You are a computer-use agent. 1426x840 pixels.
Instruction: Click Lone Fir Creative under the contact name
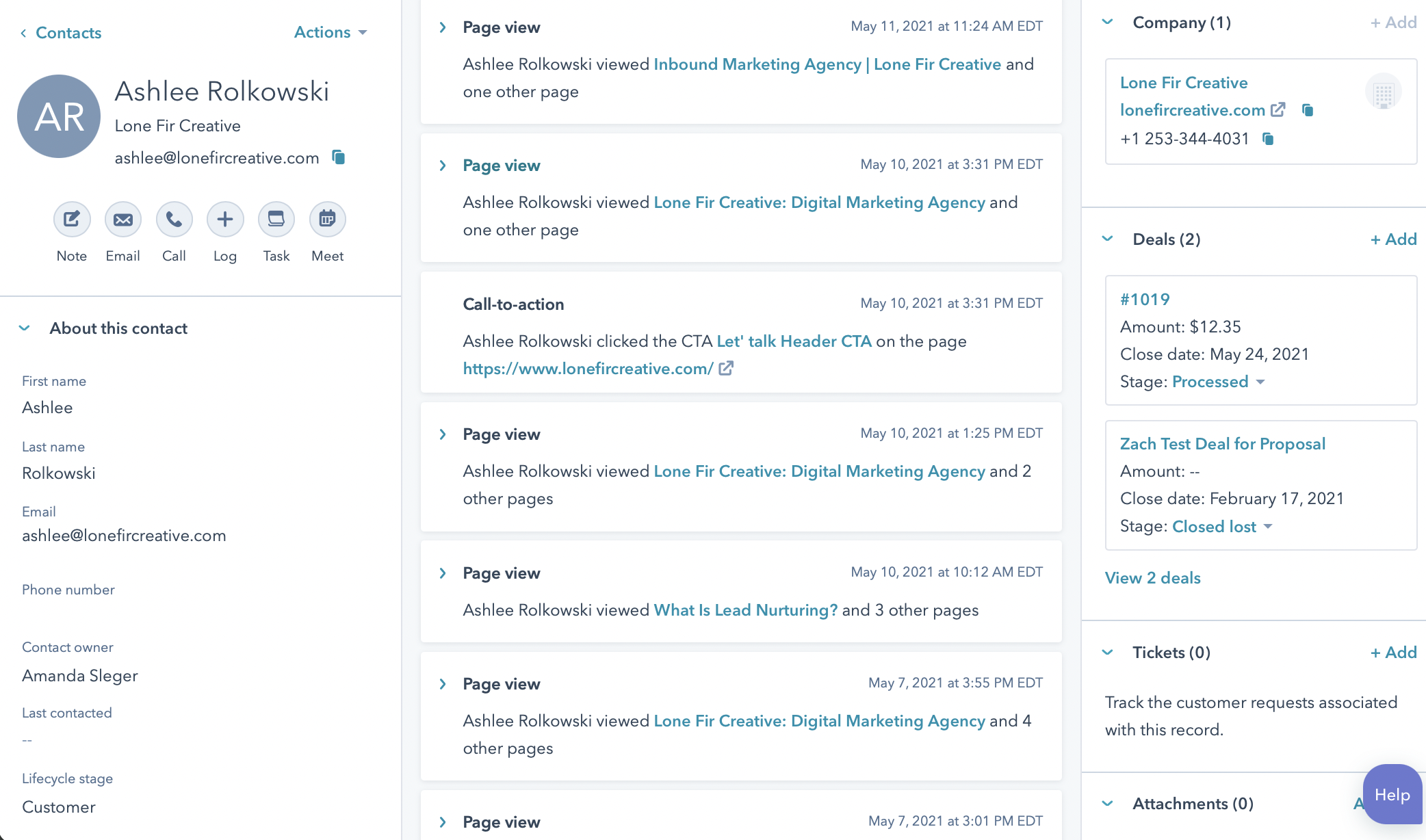tap(178, 126)
